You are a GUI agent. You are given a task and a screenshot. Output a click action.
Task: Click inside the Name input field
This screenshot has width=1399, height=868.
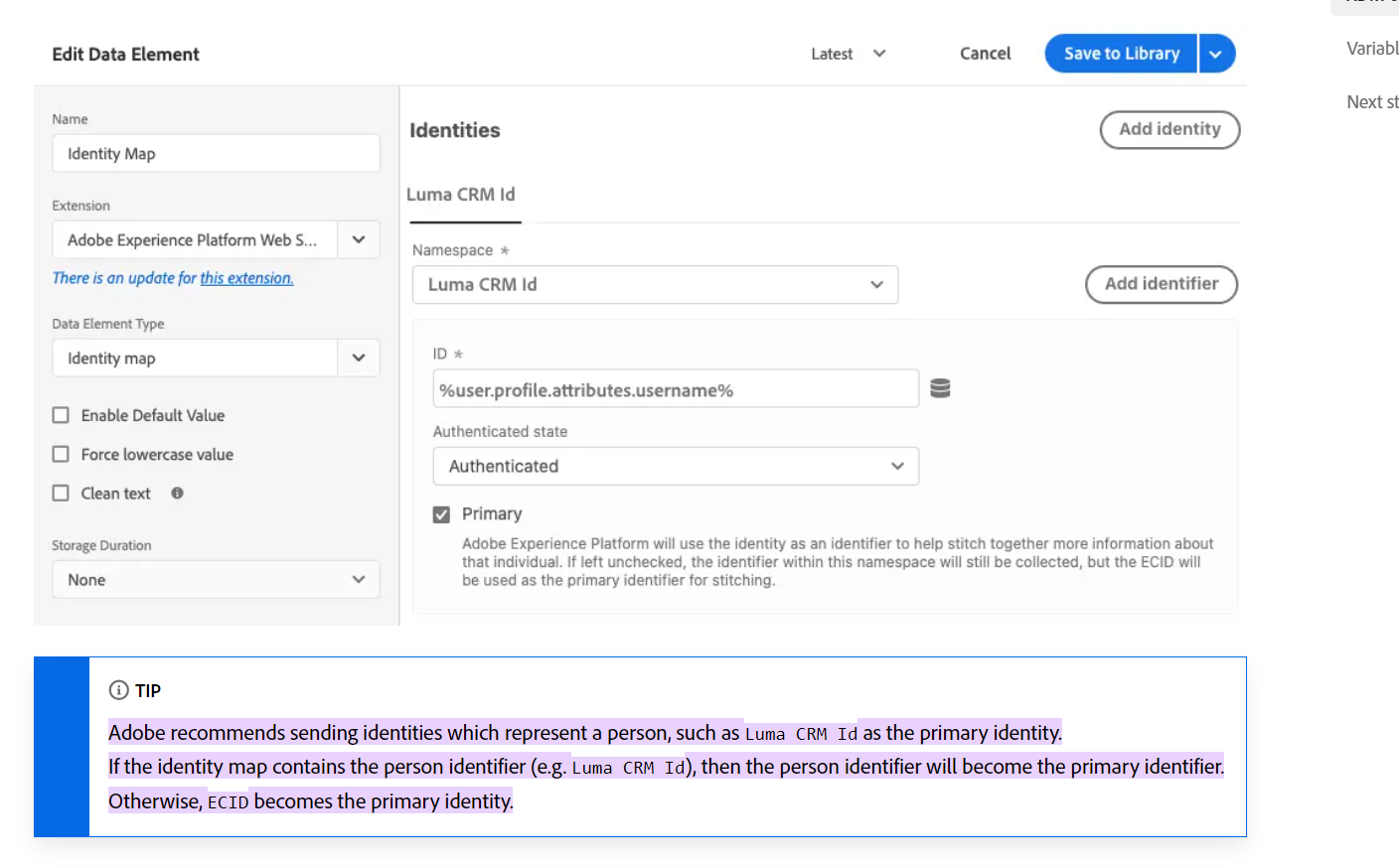pyautogui.click(x=216, y=153)
